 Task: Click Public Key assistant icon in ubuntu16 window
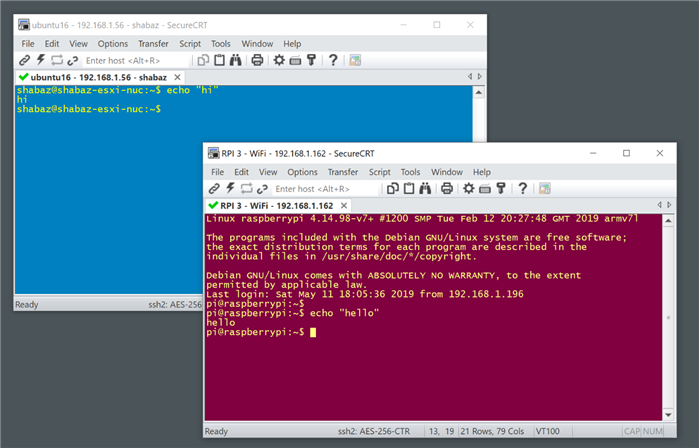click(x=312, y=60)
